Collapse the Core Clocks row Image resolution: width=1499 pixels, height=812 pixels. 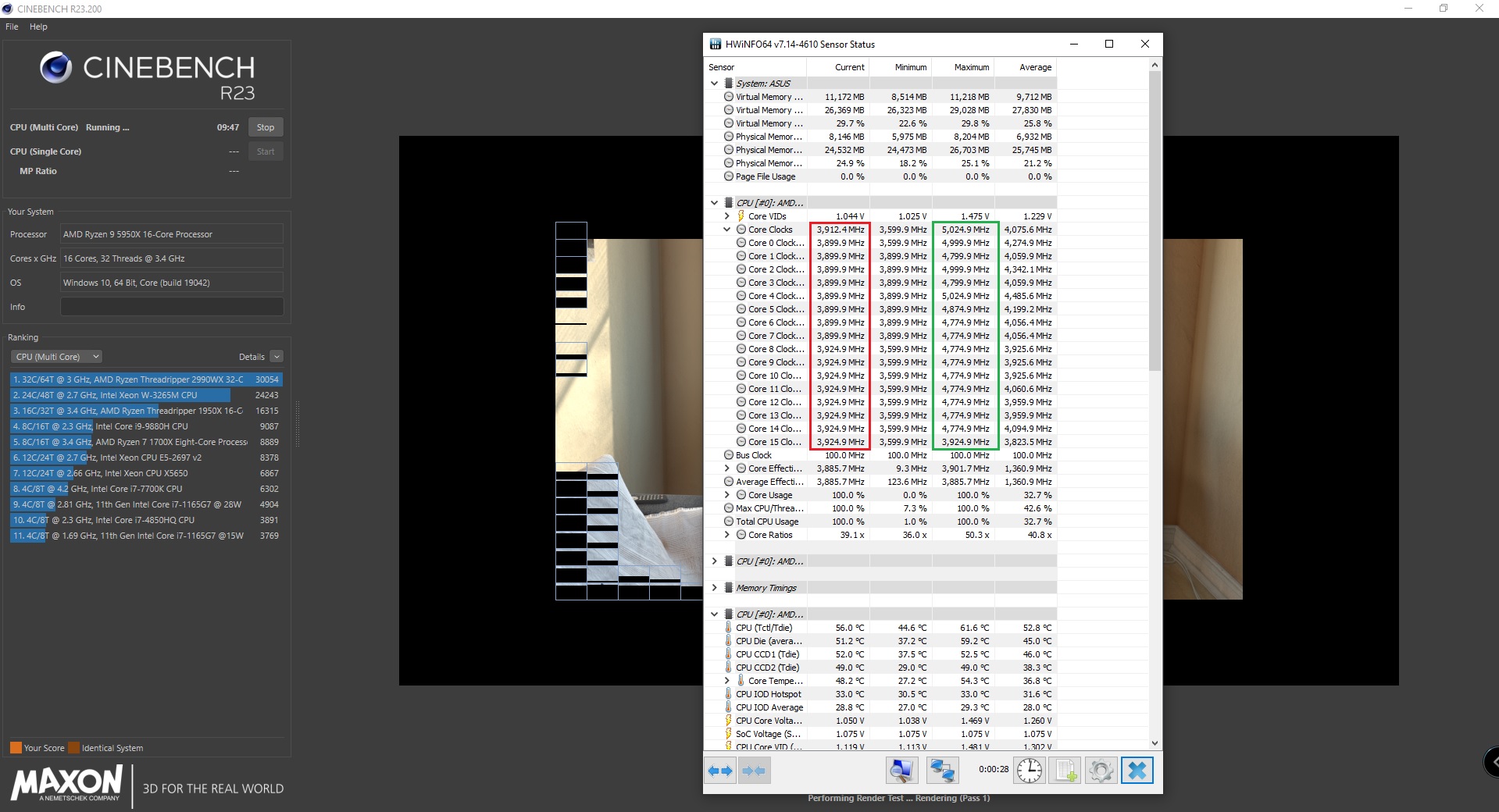[726, 230]
